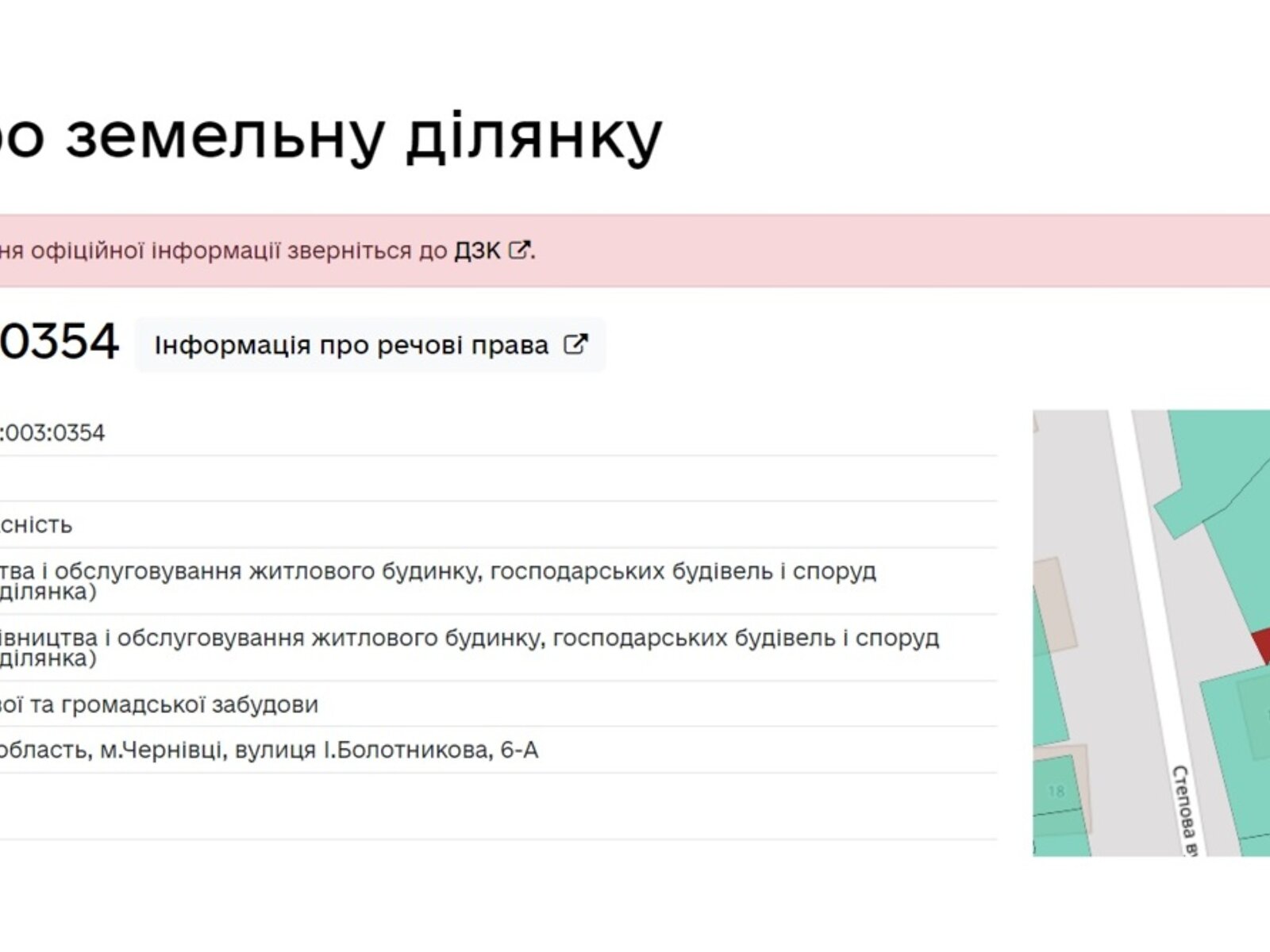Open Інформація про речові права button
The width and height of the screenshot is (1270, 952).
[370, 345]
